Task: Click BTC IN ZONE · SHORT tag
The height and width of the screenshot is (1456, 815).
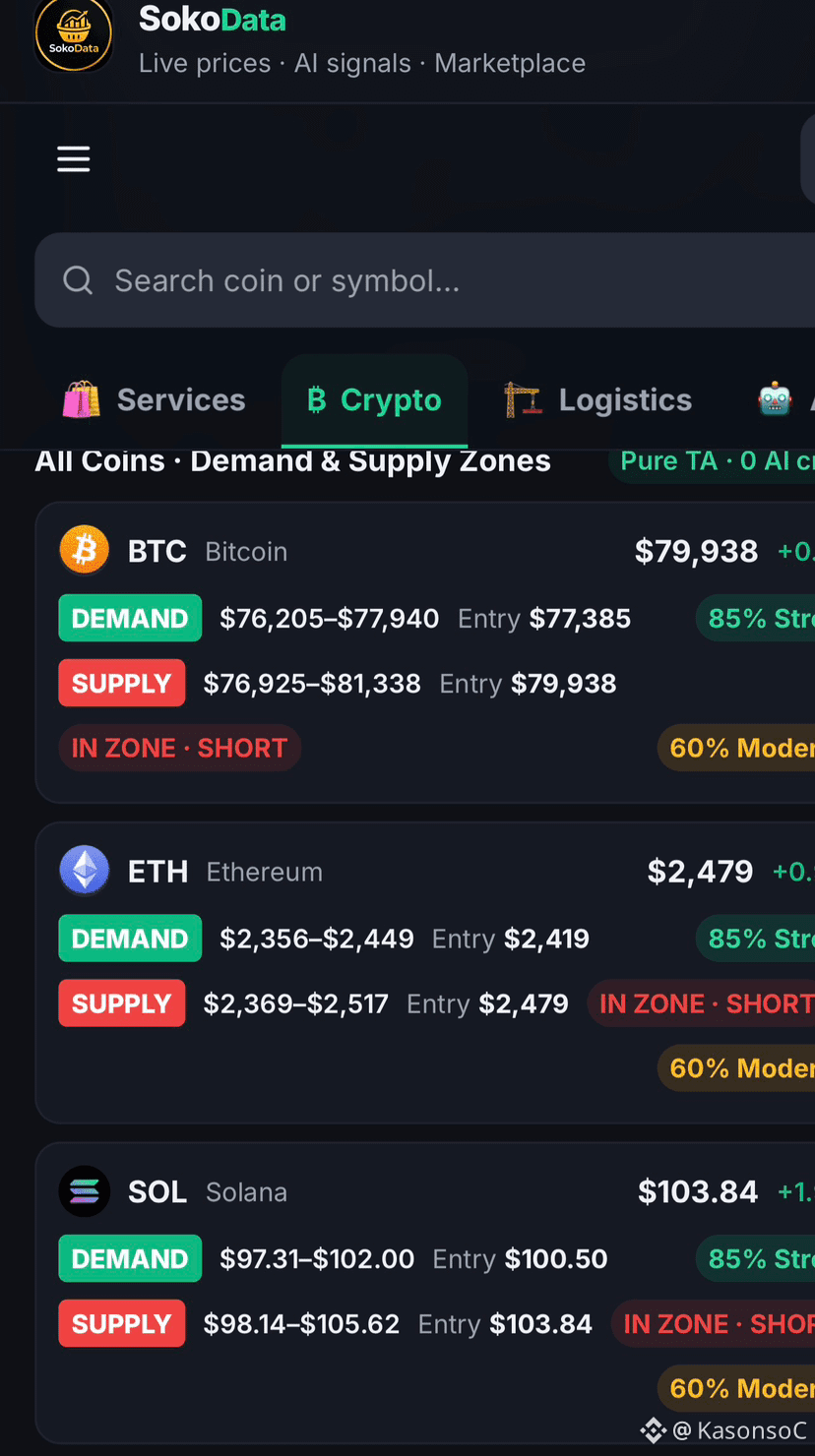Action: click(x=179, y=748)
